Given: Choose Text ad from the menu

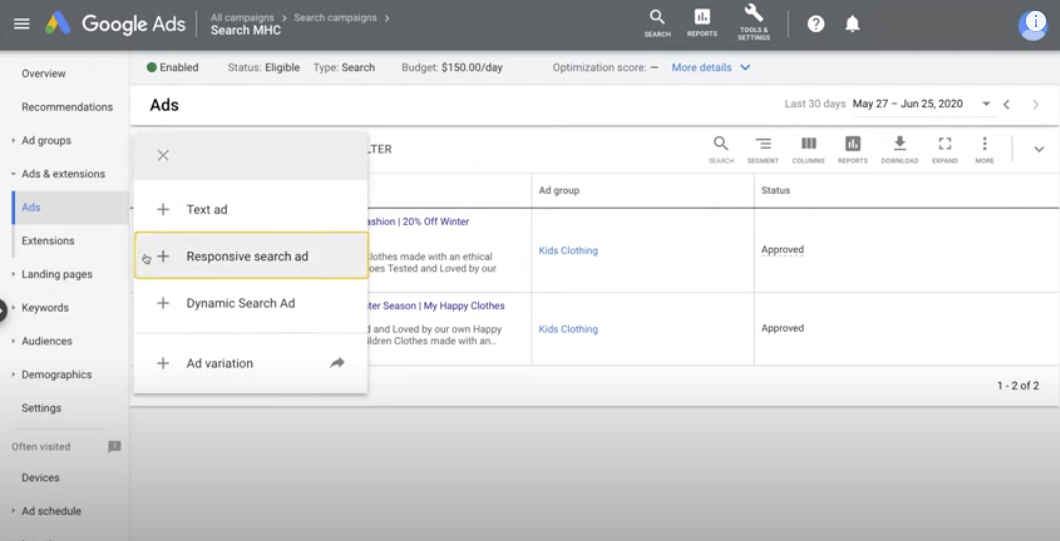Looking at the screenshot, I should coord(251,209).
